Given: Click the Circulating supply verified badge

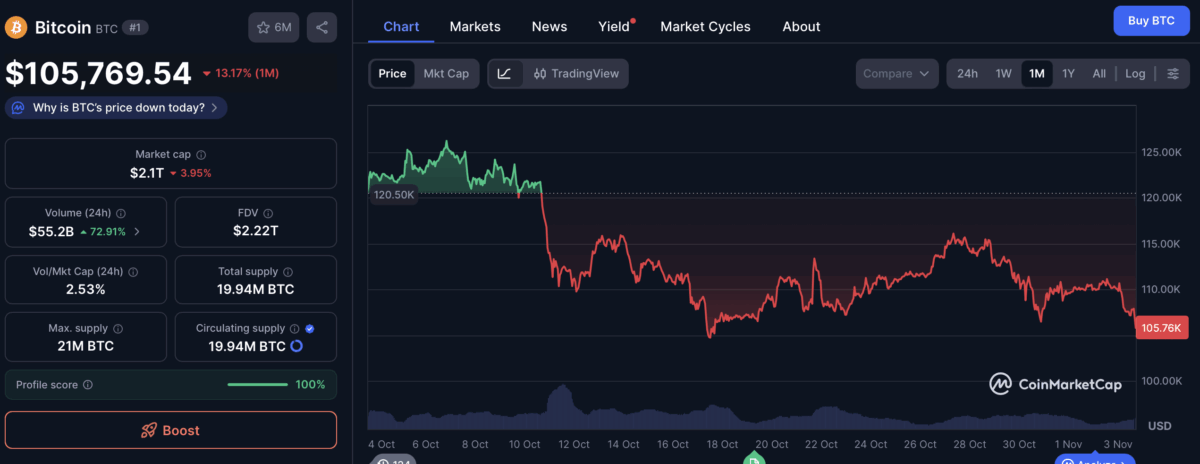Looking at the screenshot, I should pyautogui.click(x=309, y=328).
